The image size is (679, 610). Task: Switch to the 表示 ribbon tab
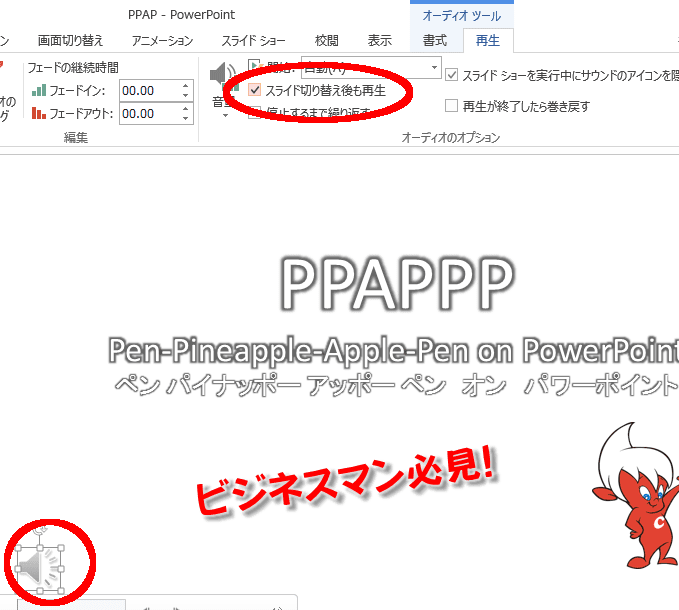coord(380,40)
